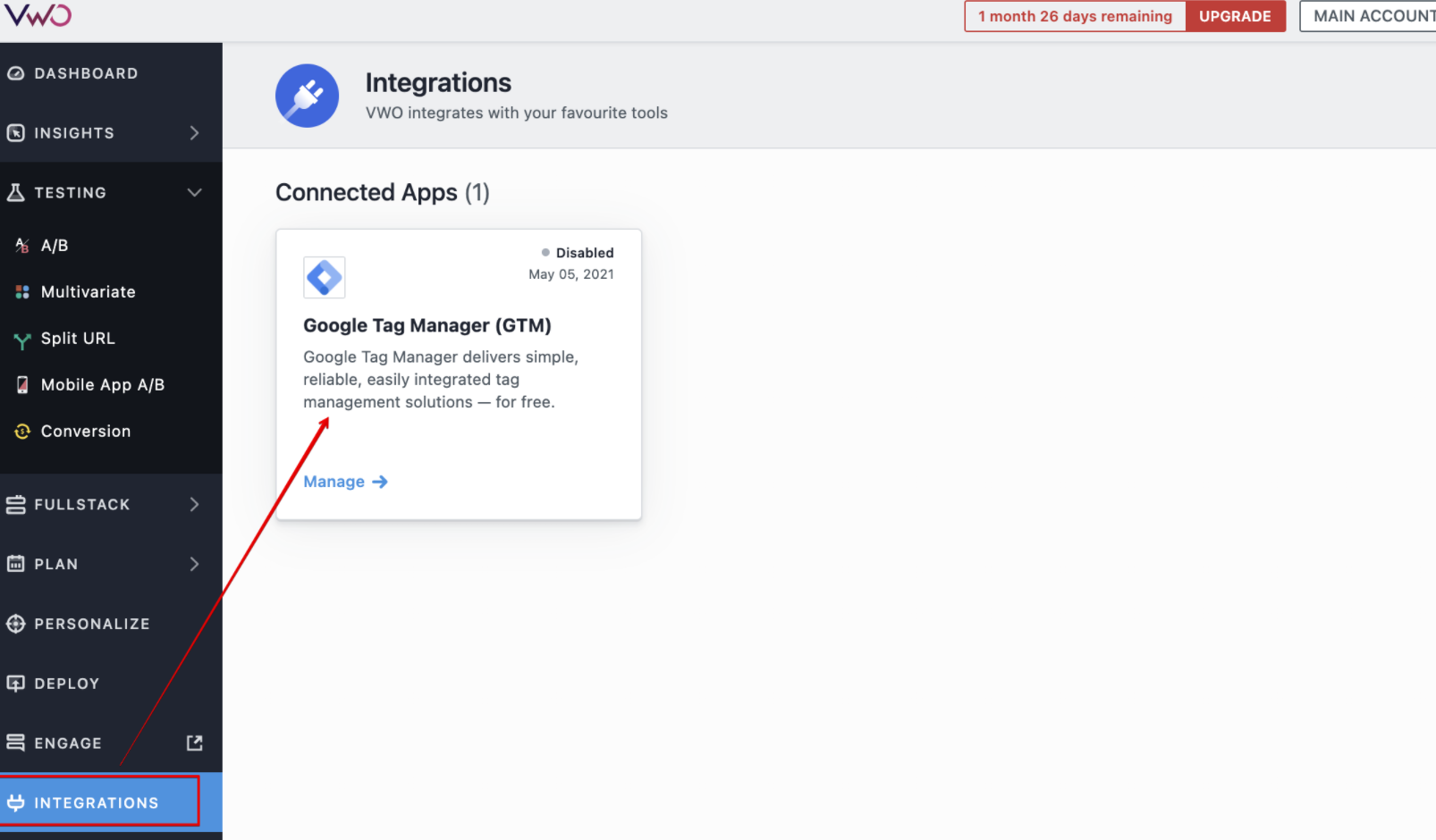Click the Mobile App A/B phone icon
This screenshot has width=1436, height=840.
22,384
